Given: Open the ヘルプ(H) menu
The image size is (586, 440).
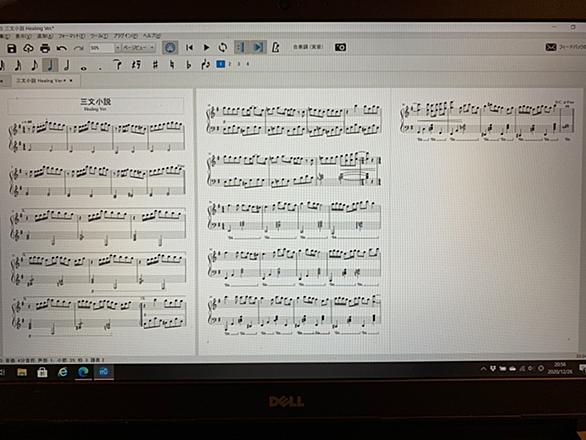Looking at the screenshot, I should pyautogui.click(x=152, y=36).
